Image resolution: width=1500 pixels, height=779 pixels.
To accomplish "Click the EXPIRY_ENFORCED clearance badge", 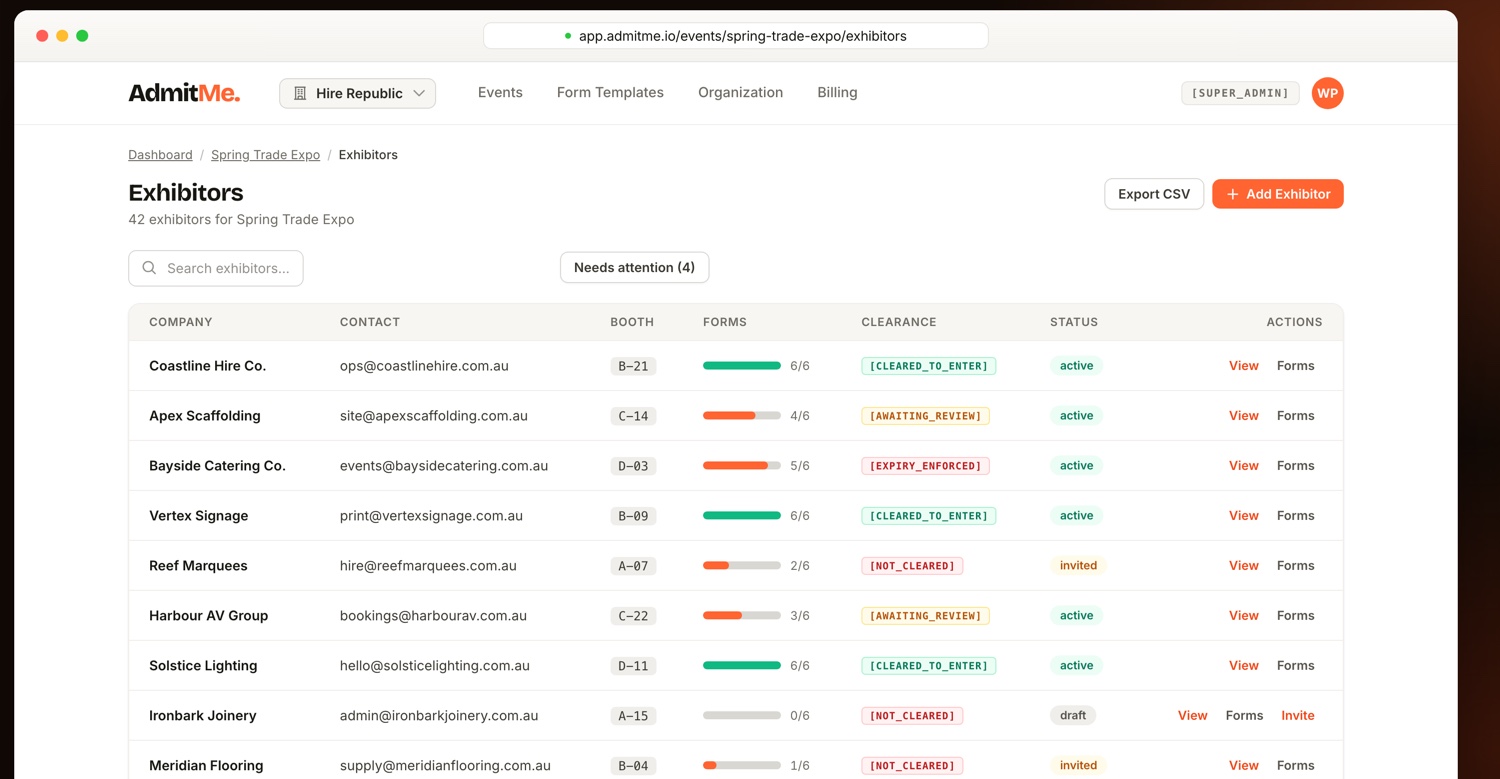I will (x=925, y=466).
